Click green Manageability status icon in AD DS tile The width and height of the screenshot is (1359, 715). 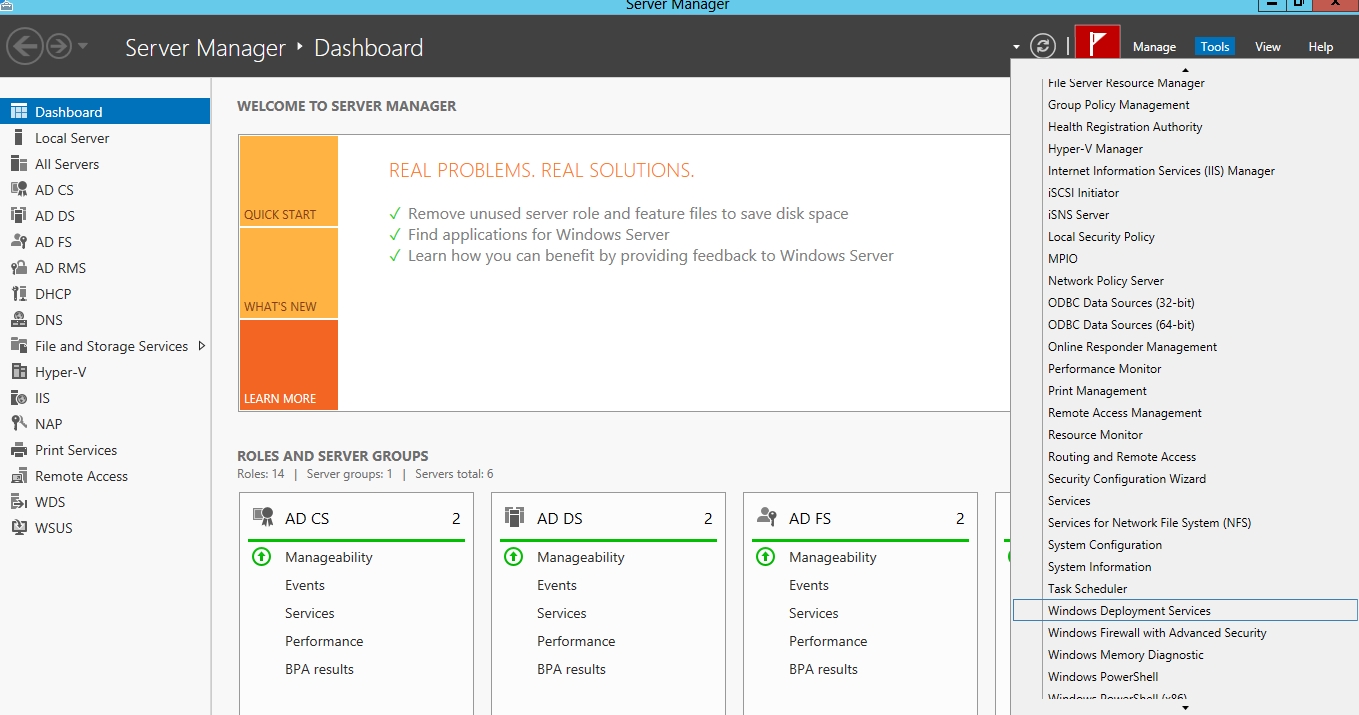tap(514, 557)
